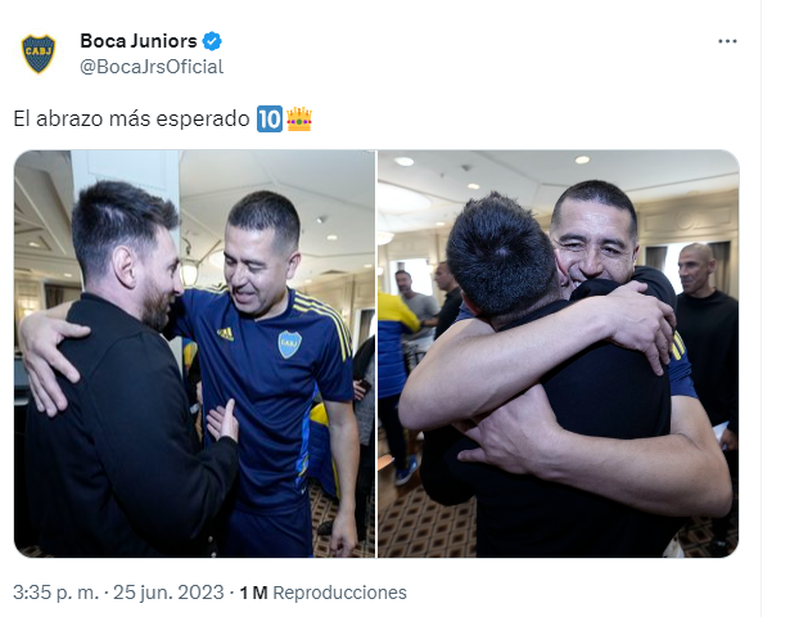Click the 25 jun. 2023 date
Viewport: 790px width, 617px height.
coord(168,593)
